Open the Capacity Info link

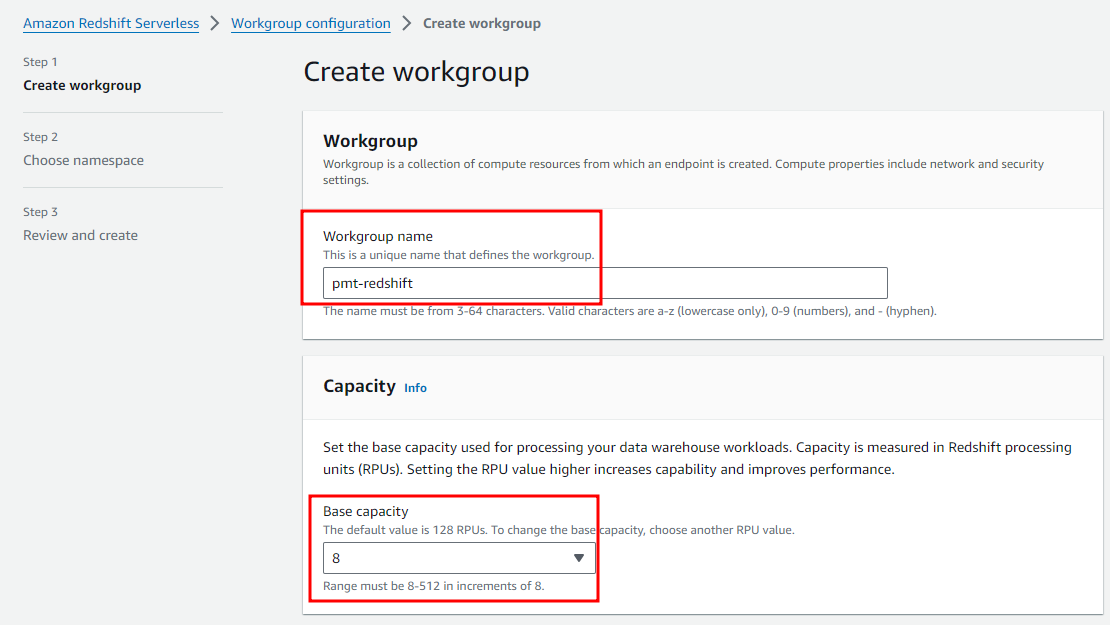[x=416, y=388]
